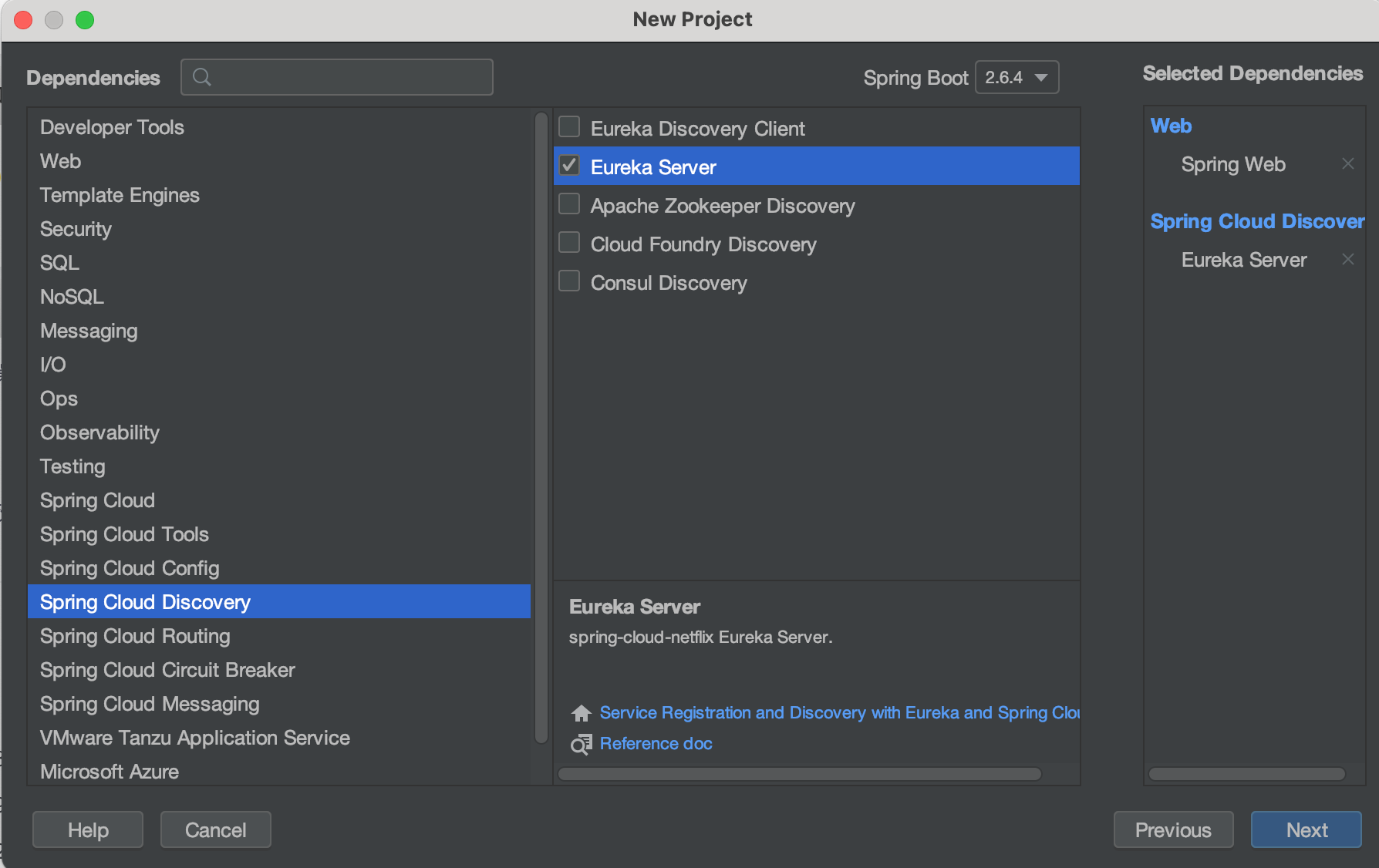The height and width of the screenshot is (868, 1379).
Task: Open the Spring Boot version dropdown
Action: coord(1017,77)
